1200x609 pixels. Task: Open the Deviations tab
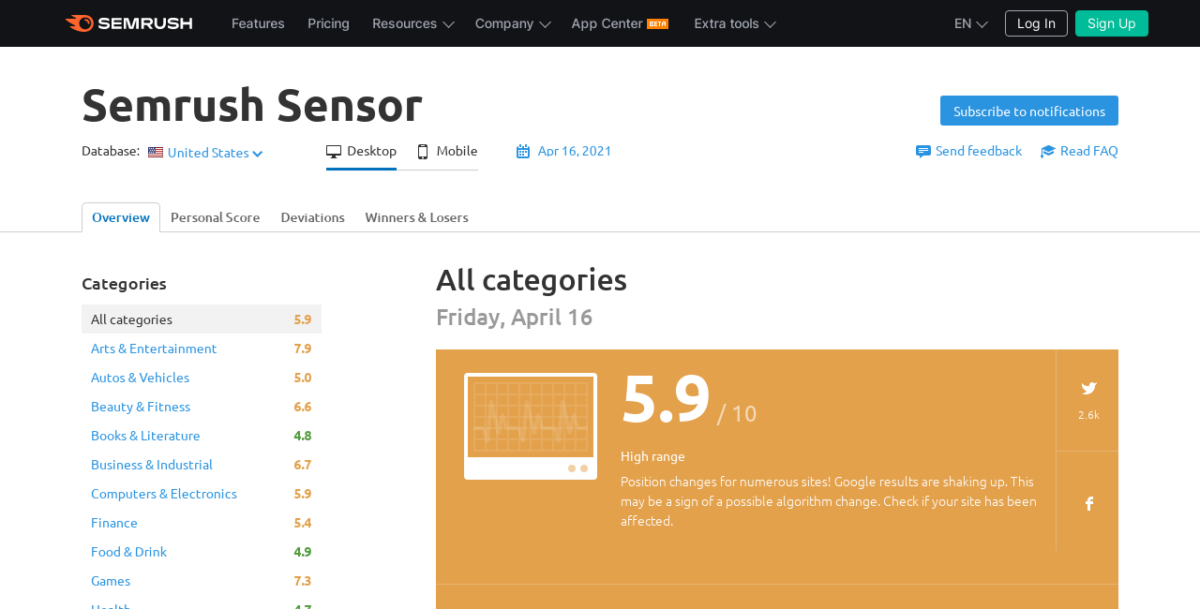[x=312, y=217]
